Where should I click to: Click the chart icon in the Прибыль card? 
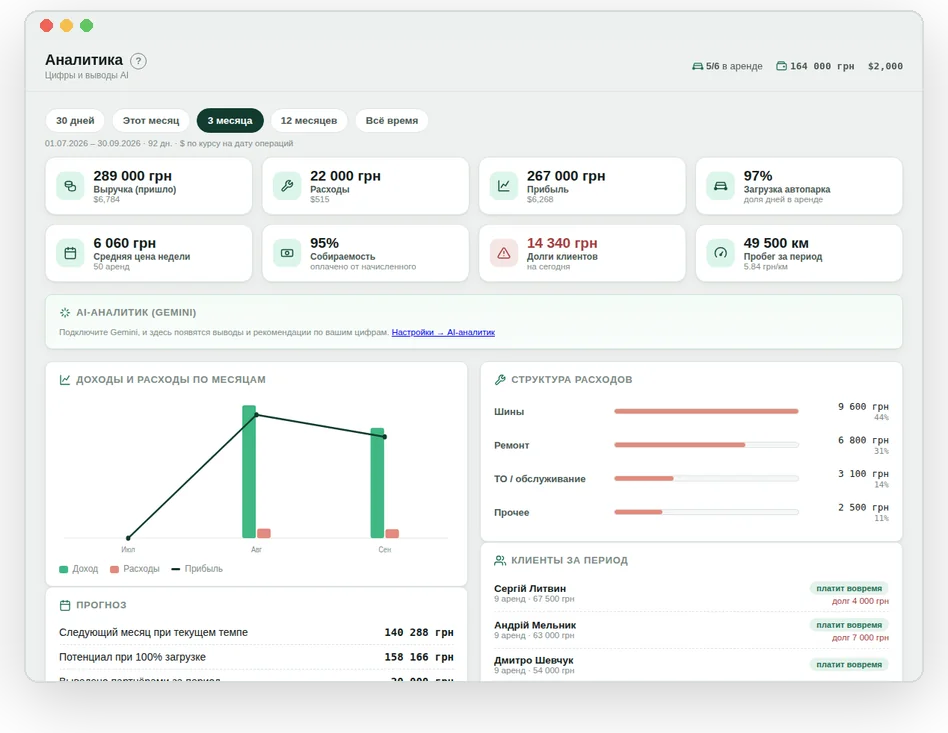click(504, 186)
